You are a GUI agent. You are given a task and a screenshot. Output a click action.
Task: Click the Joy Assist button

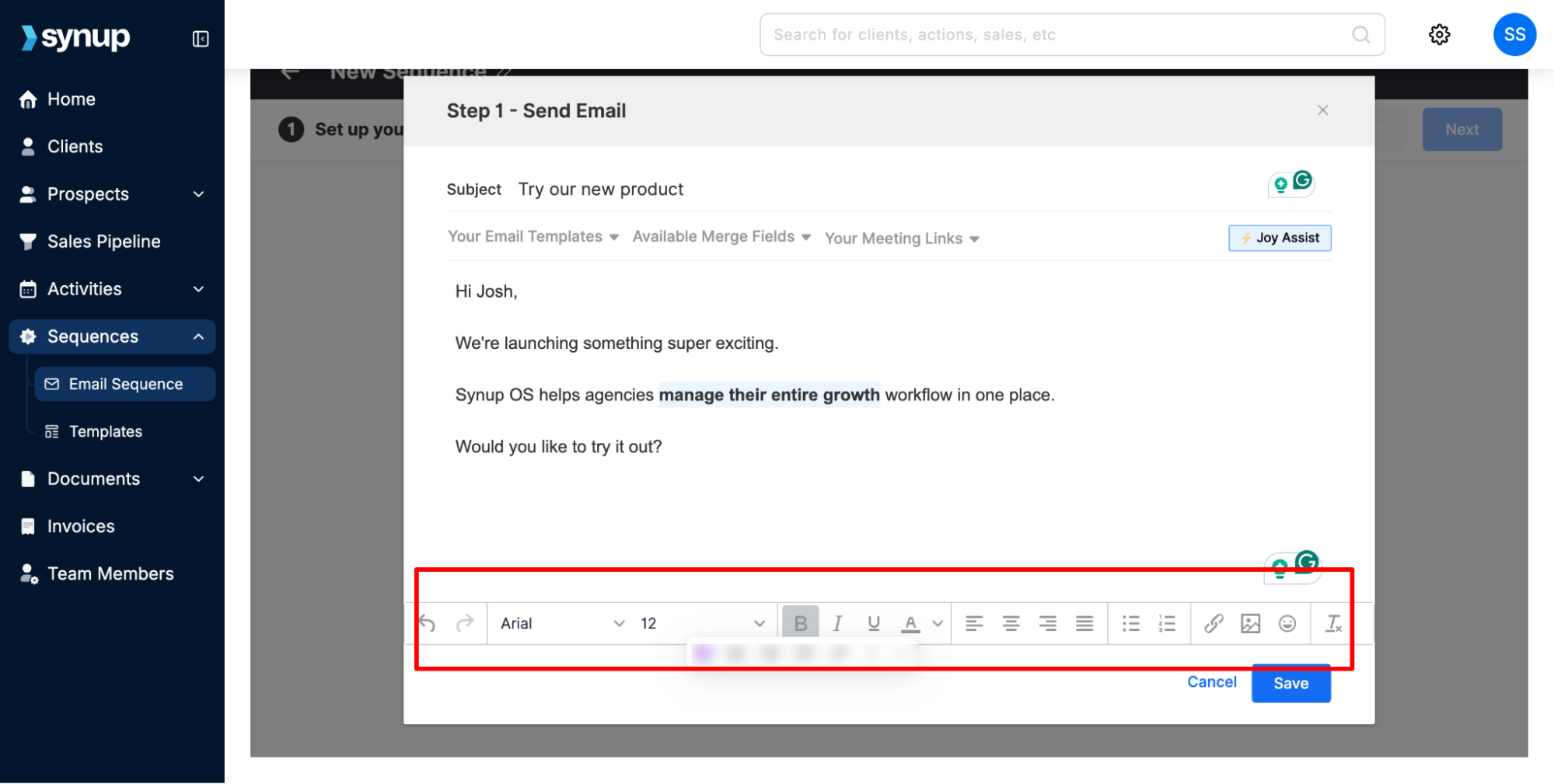(x=1280, y=238)
